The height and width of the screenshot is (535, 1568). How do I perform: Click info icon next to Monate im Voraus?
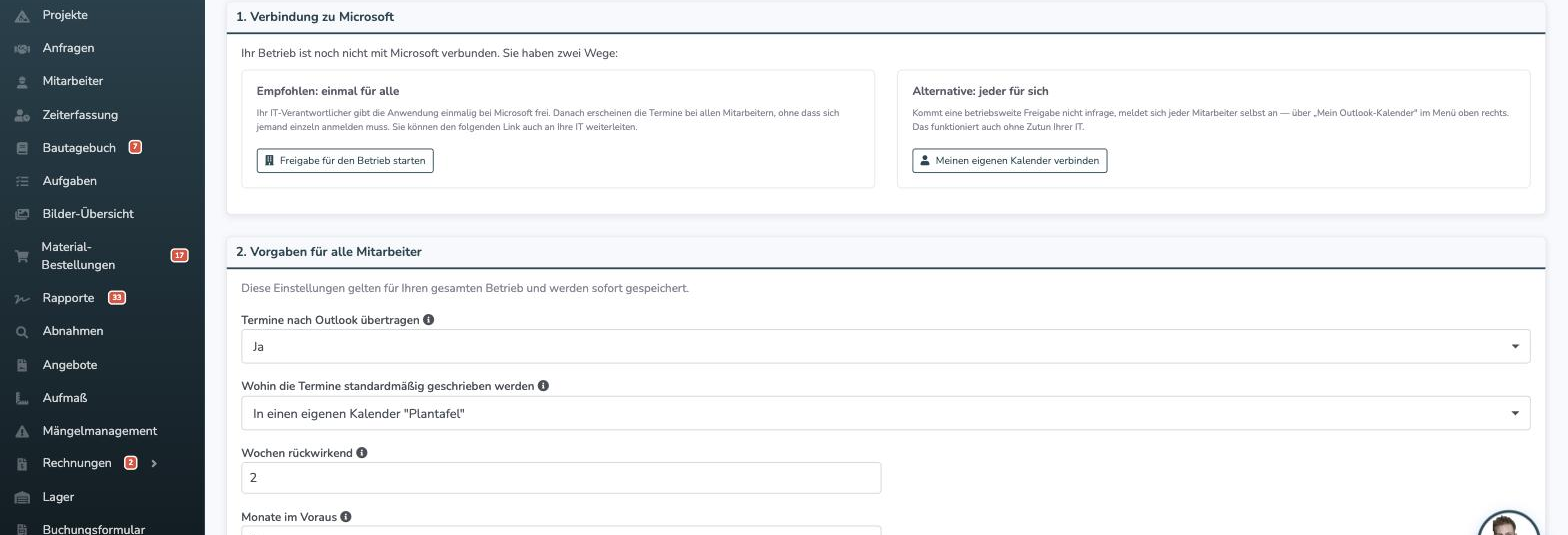tap(346, 517)
